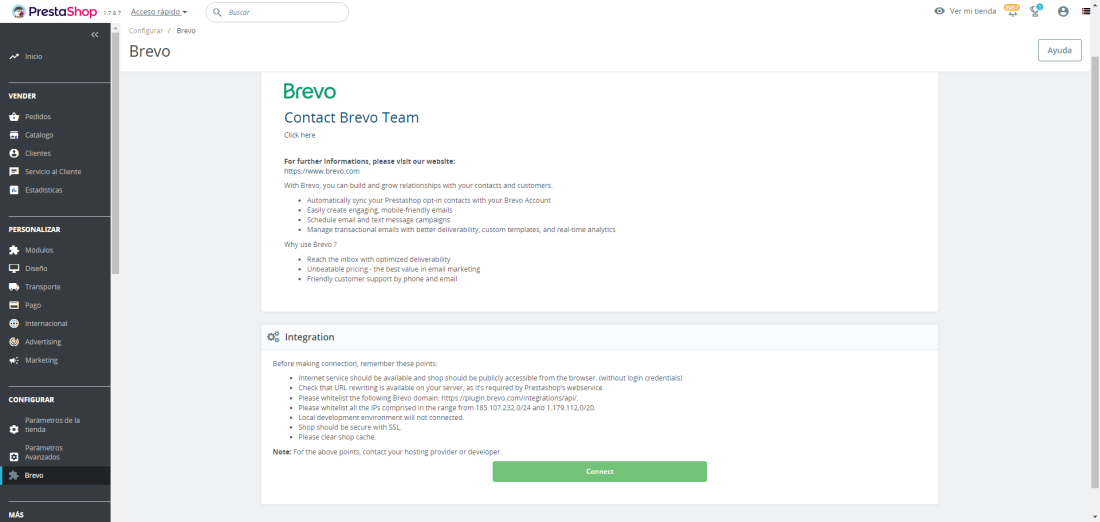Viewport: 1100px width, 522px height.
Task: Open the top-right list menu icon
Action: [x=1086, y=11]
